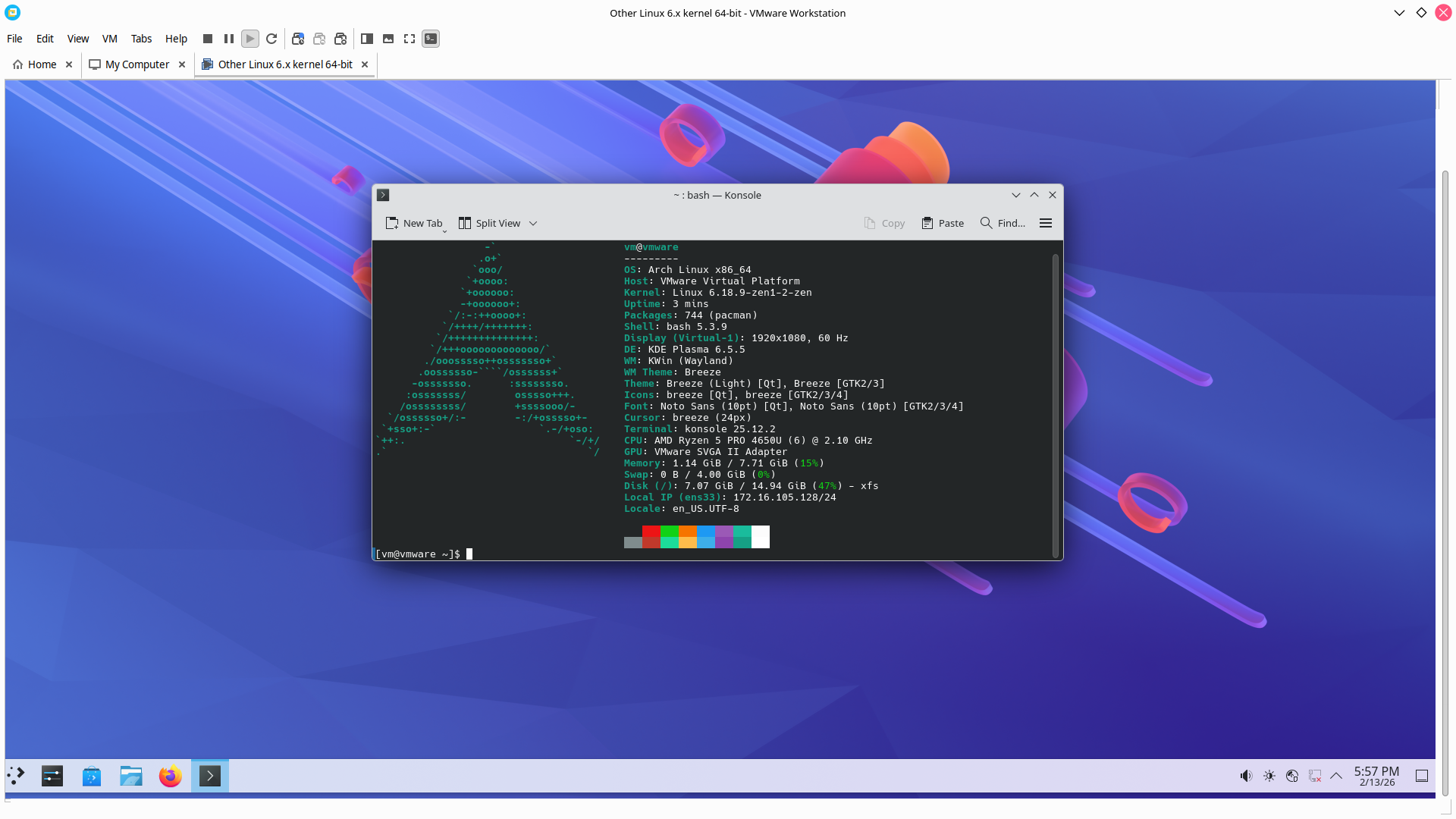1456x819 pixels.
Task: Power off the VM with stop button
Action: point(207,39)
